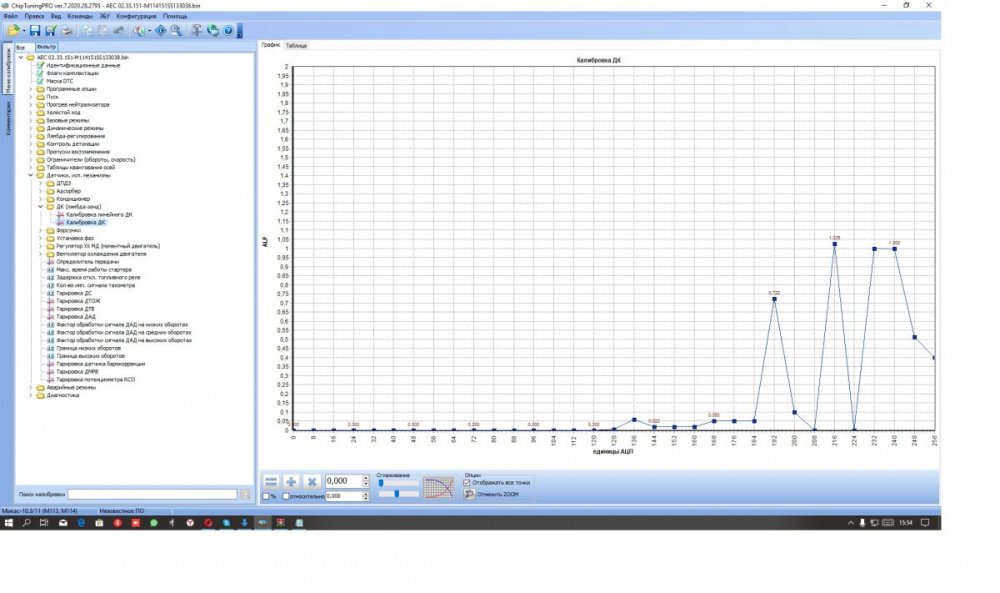Collapse the "ДК (лямбда-зонд)" tree node
1000x593 pixels.
[40, 207]
